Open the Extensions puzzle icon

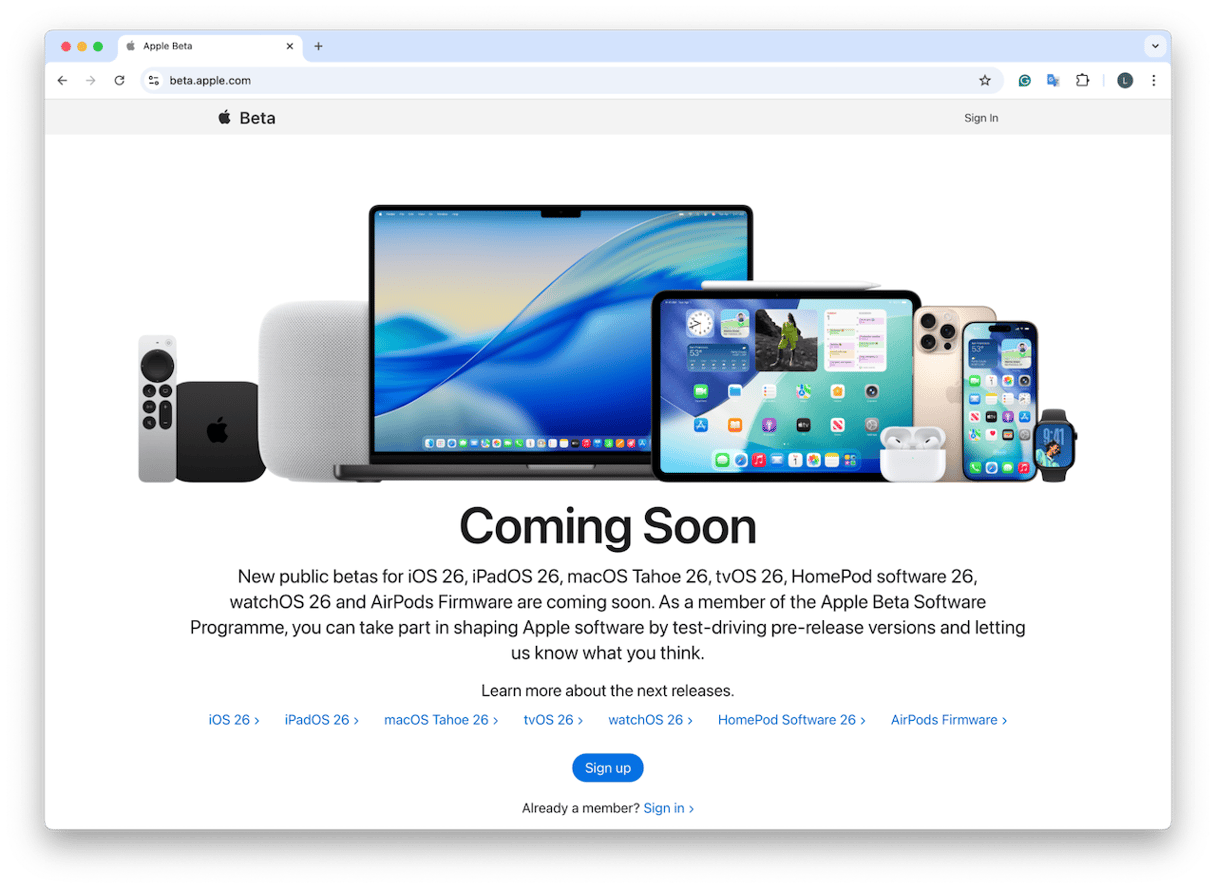point(1082,81)
